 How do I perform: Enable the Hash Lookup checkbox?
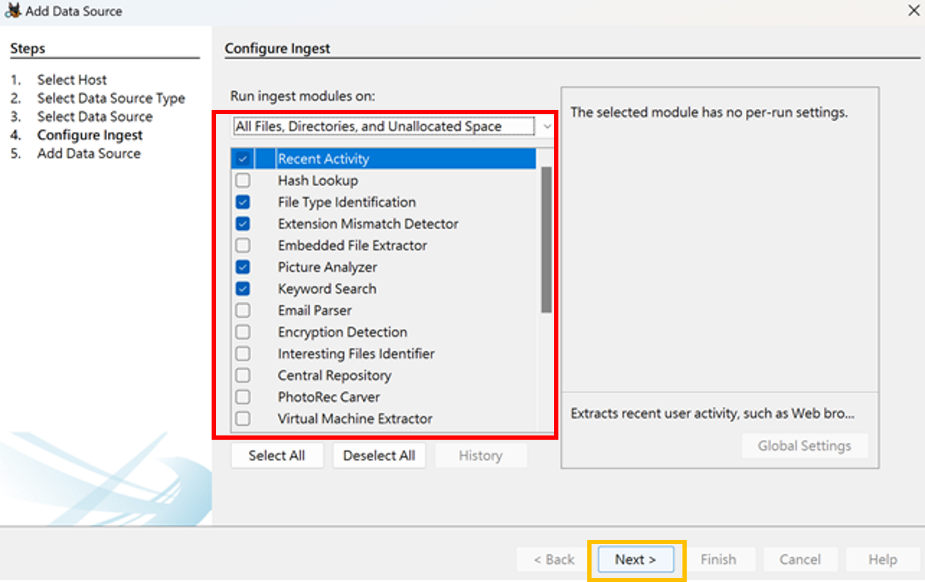click(x=242, y=180)
